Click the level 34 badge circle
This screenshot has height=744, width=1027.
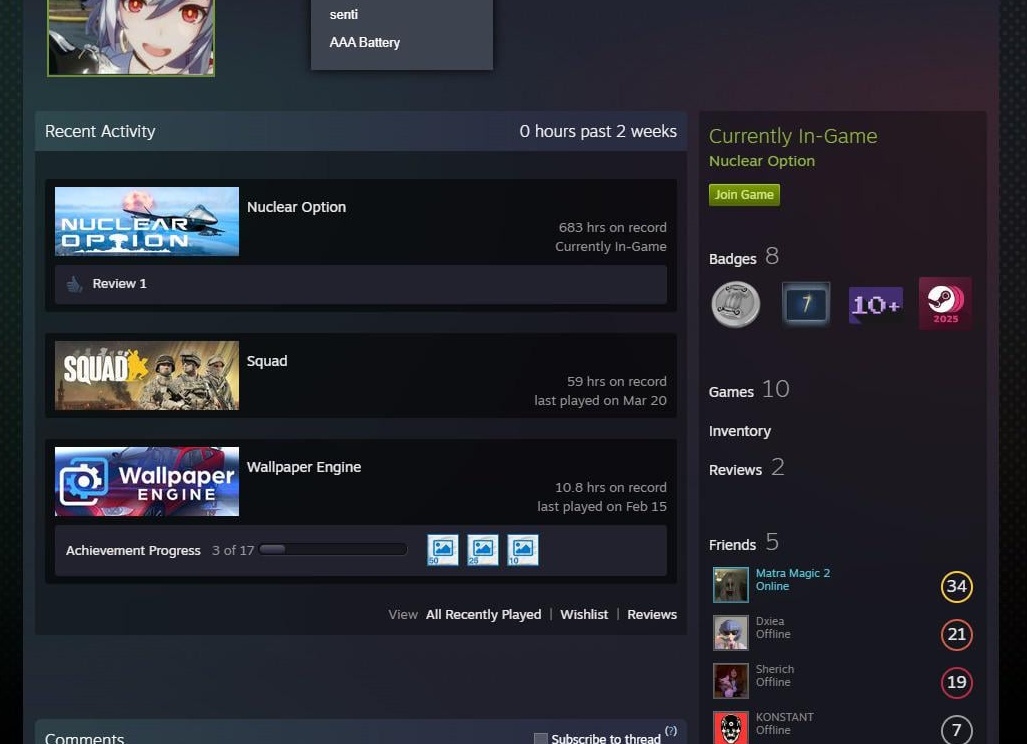click(956, 586)
